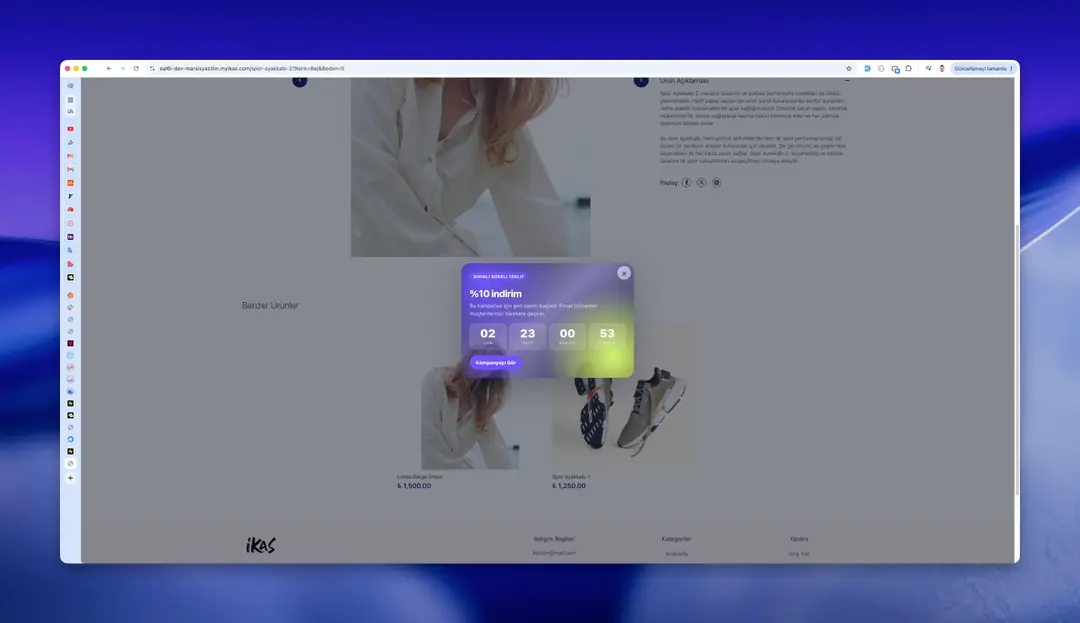The image size is (1080, 623).
Task: Click the blue document extension icon
Action: click(x=867, y=68)
